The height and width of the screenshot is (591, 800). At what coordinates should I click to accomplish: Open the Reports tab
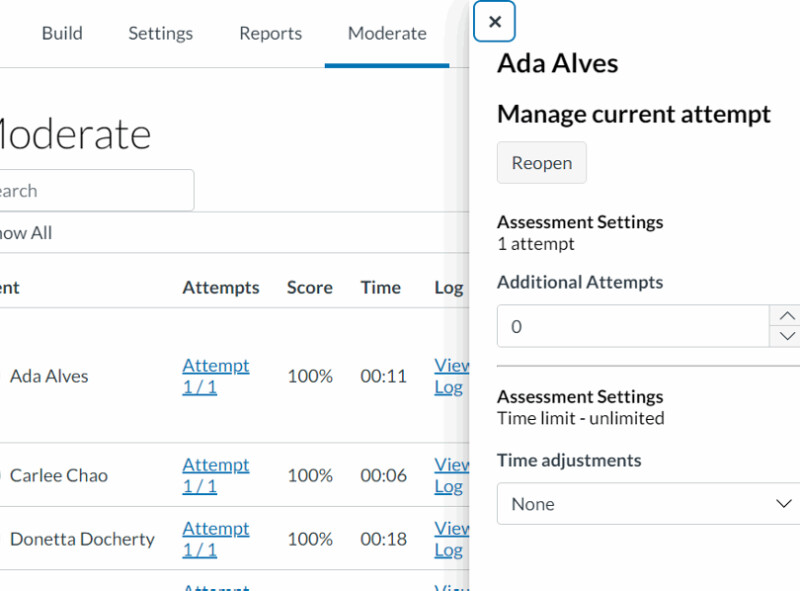pyautogui.click(x=270, y=33)
